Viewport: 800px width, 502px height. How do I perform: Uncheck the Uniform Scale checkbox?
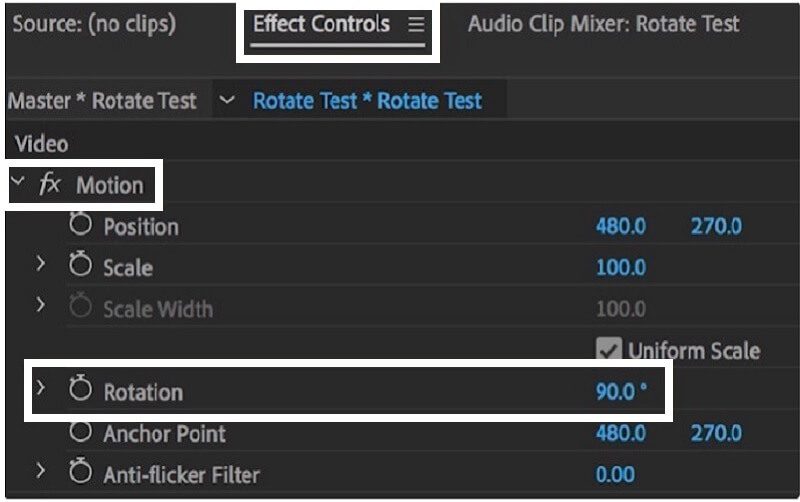pyautogui.click(x=609, y=348)
